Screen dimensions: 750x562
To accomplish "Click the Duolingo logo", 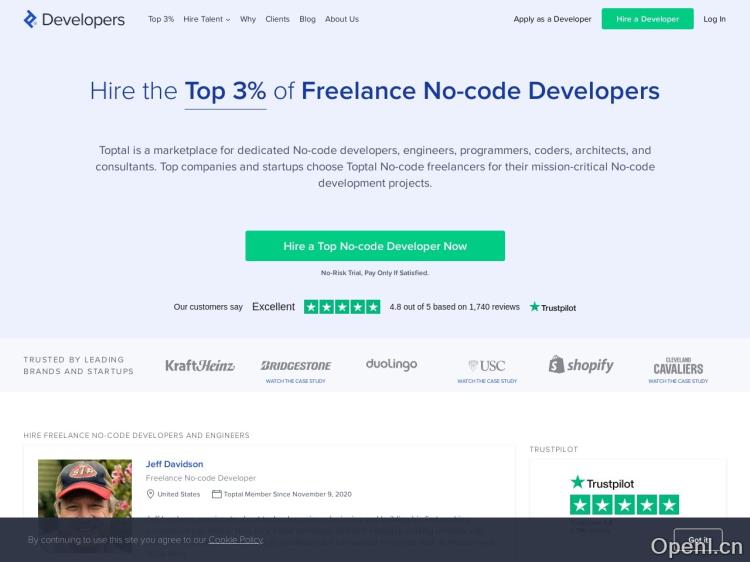I will (391, 364).
